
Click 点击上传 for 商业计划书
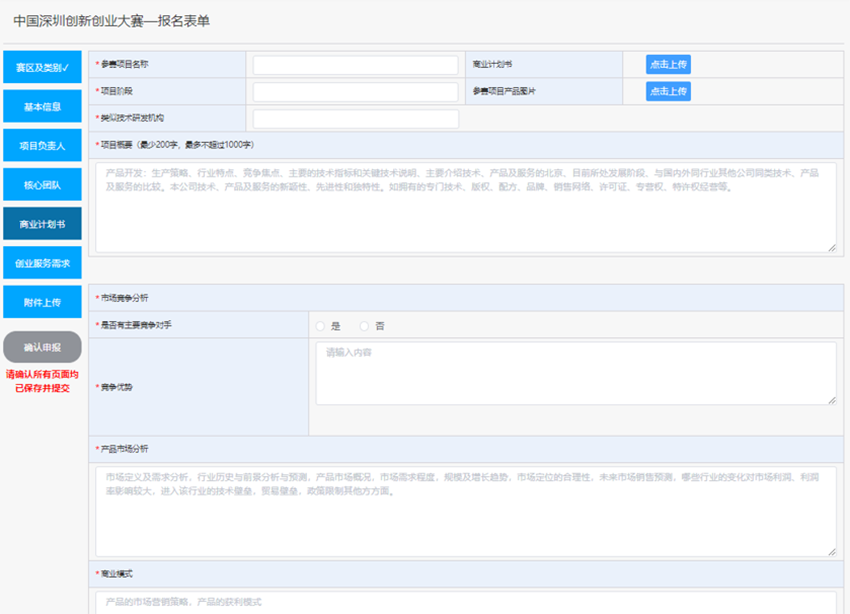point(667,64)
